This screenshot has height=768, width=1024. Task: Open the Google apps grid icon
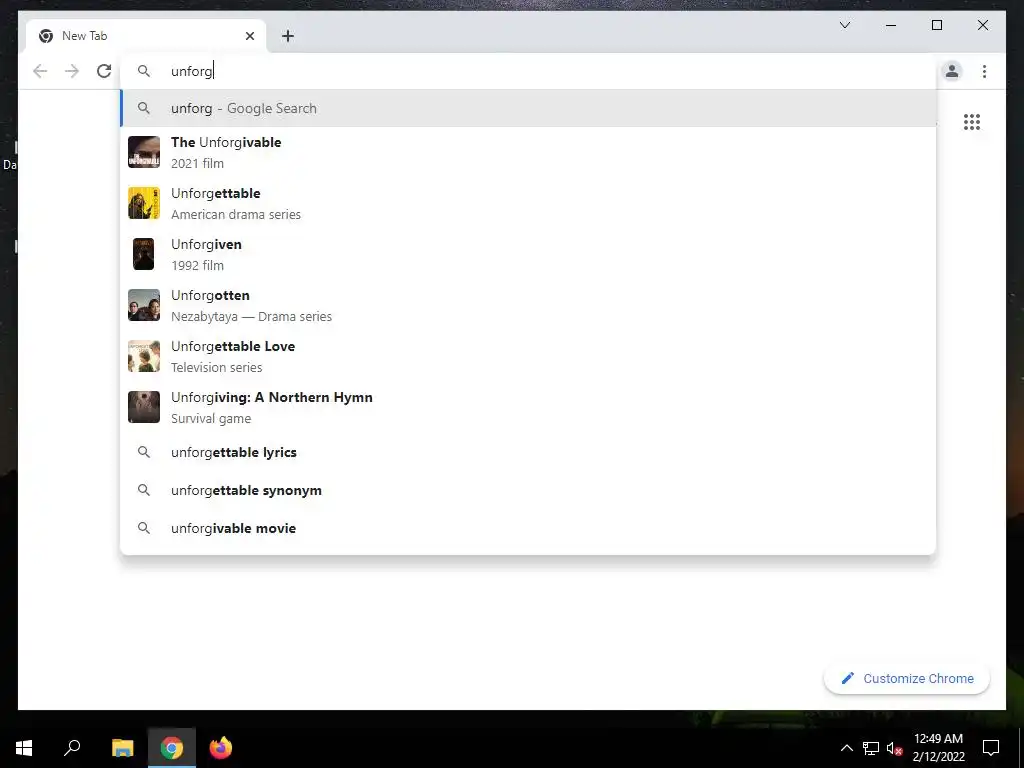pyautogui.click(x=972, y=122)
